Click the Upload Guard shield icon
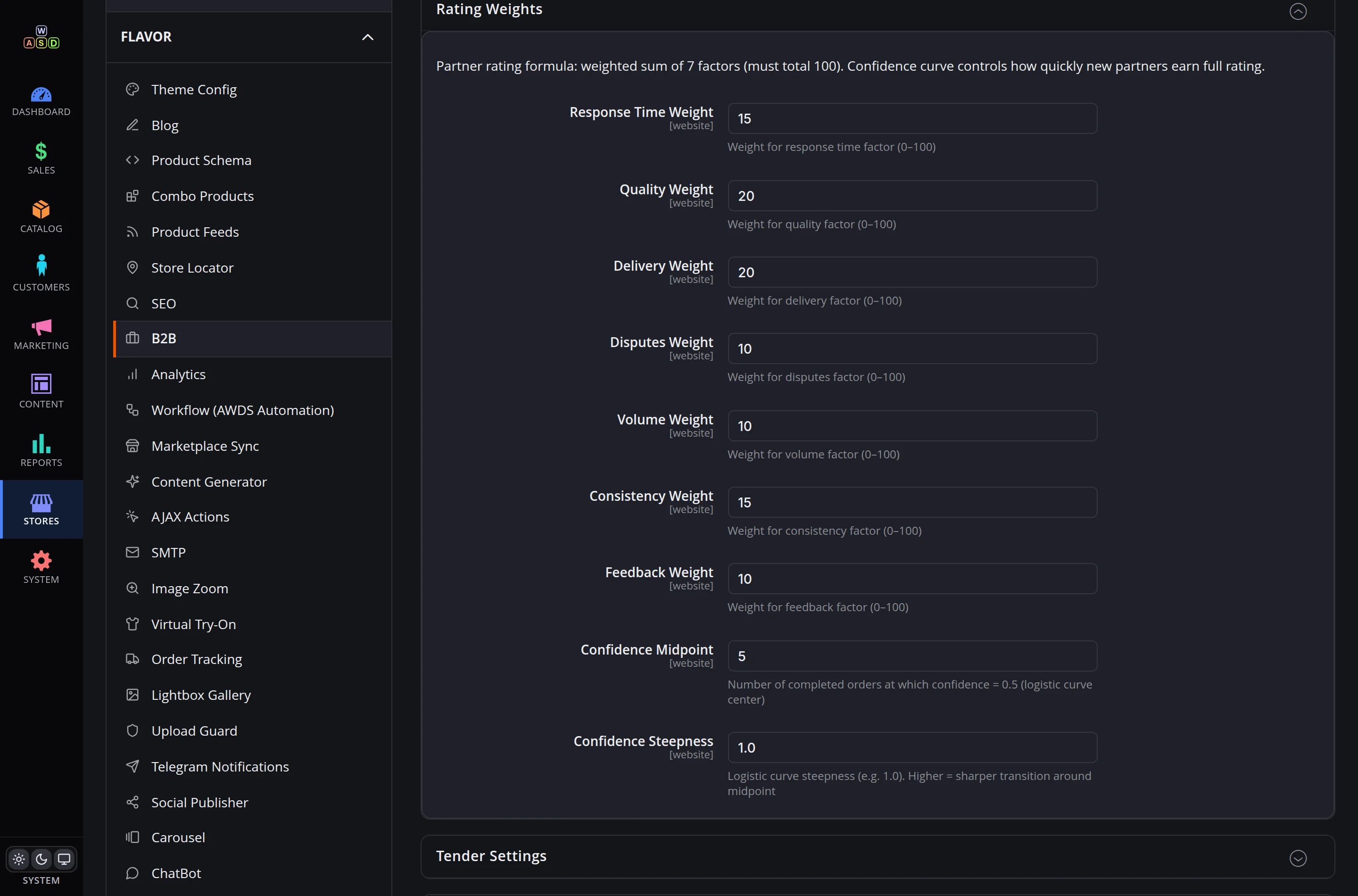Viewport: 1358px width, 896px height. (132, 730)
